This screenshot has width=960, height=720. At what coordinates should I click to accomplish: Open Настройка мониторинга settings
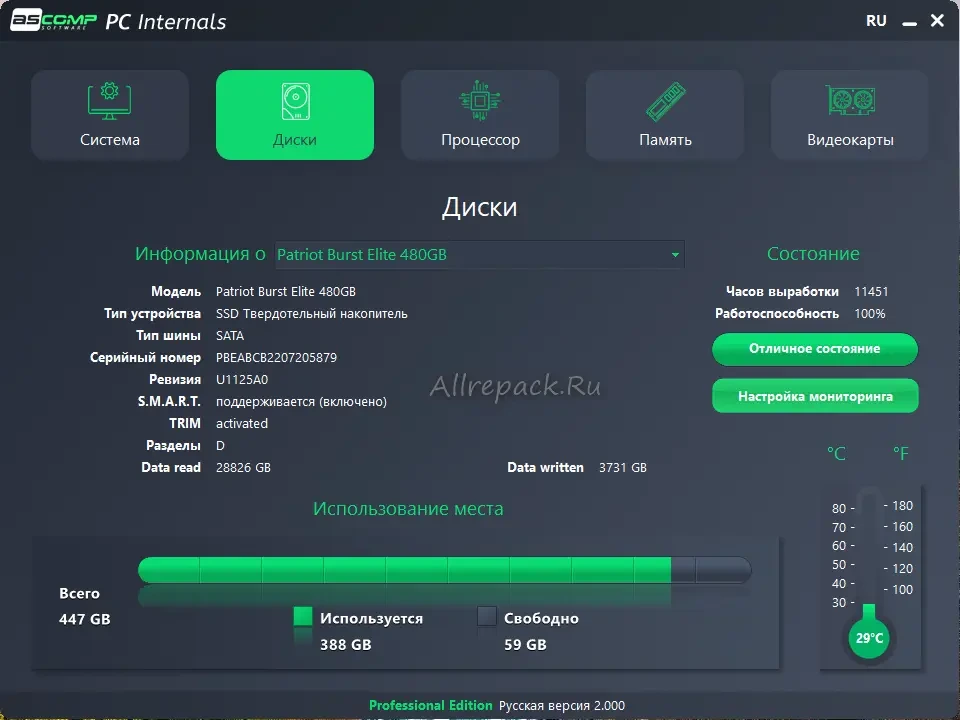click(x=815, y=396)
